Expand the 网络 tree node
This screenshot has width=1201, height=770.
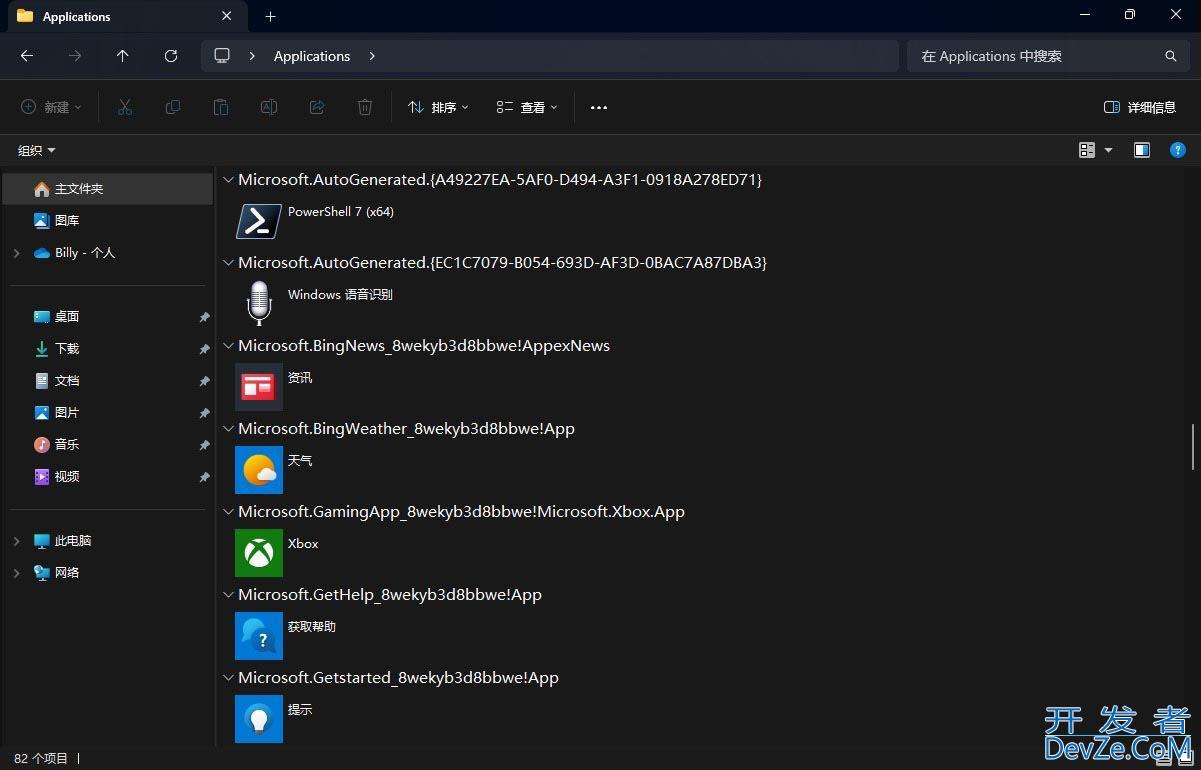16,573
